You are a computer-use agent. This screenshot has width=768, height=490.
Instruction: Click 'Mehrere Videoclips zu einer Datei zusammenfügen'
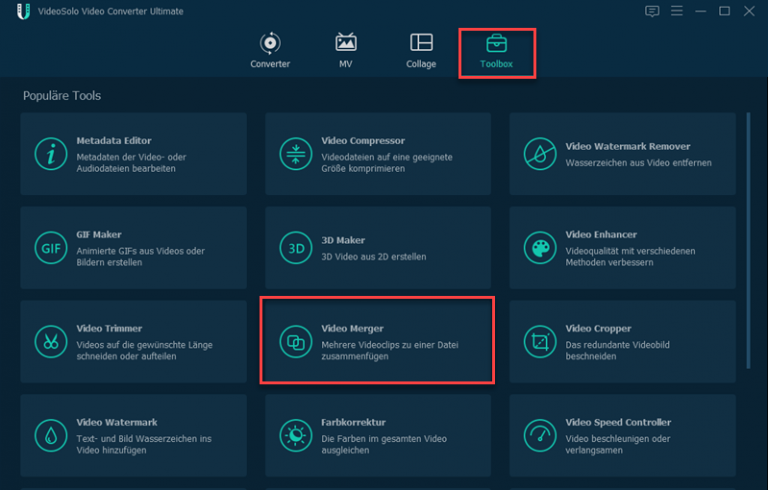tap(390, 350)
